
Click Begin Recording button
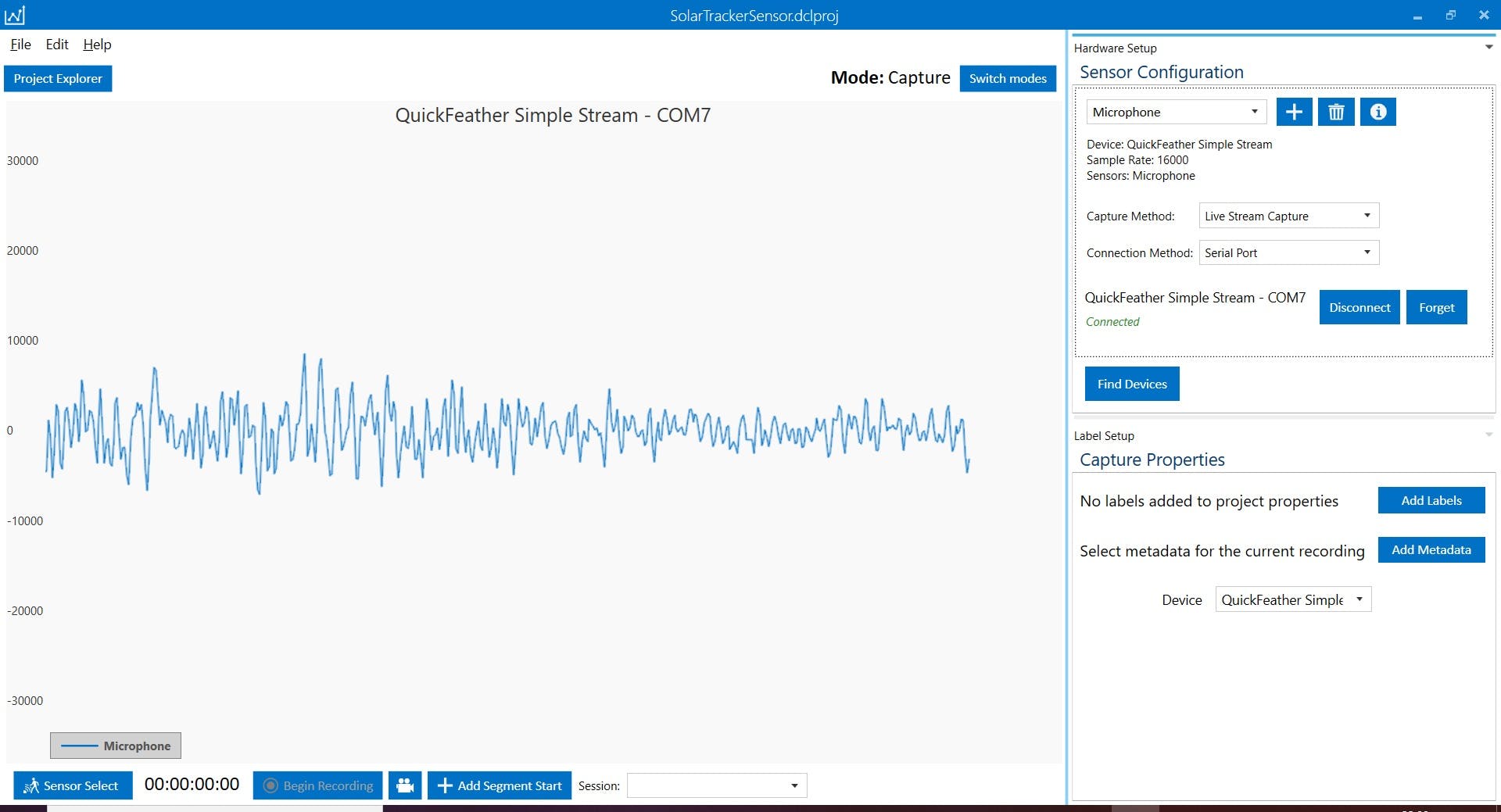[x=317, y=785]
